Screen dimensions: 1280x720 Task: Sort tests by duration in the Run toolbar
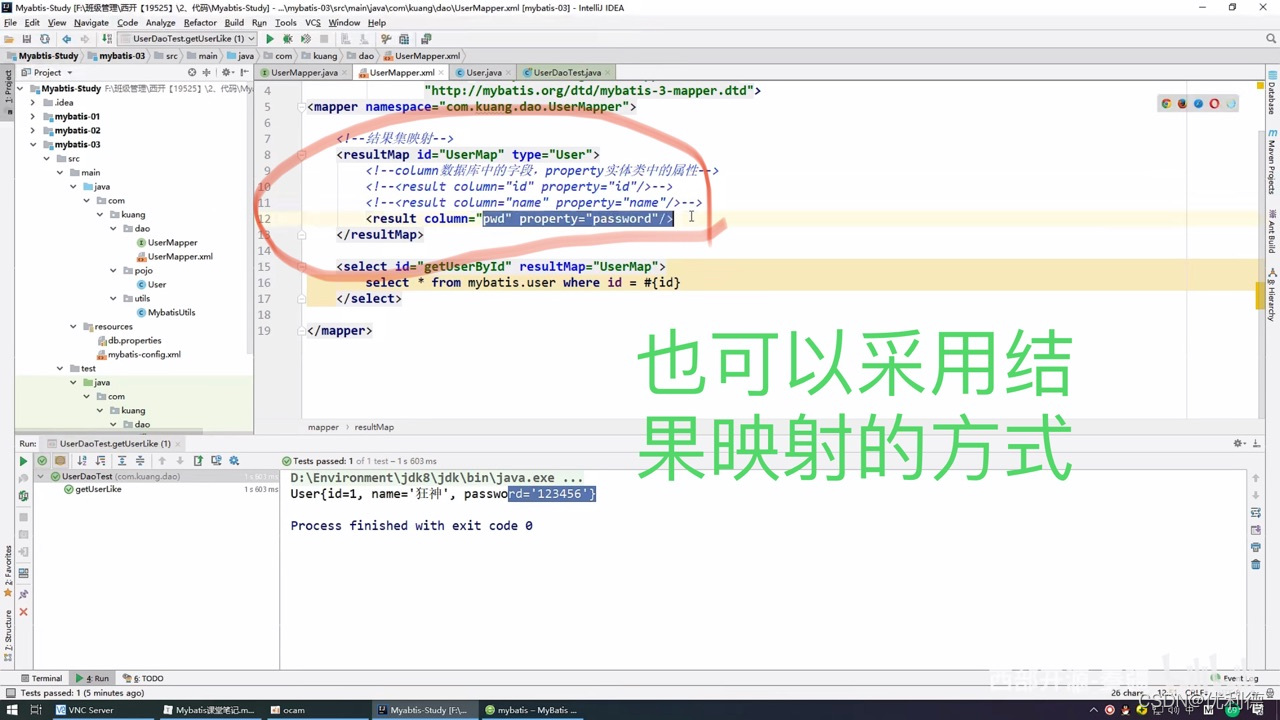point(100,461)
